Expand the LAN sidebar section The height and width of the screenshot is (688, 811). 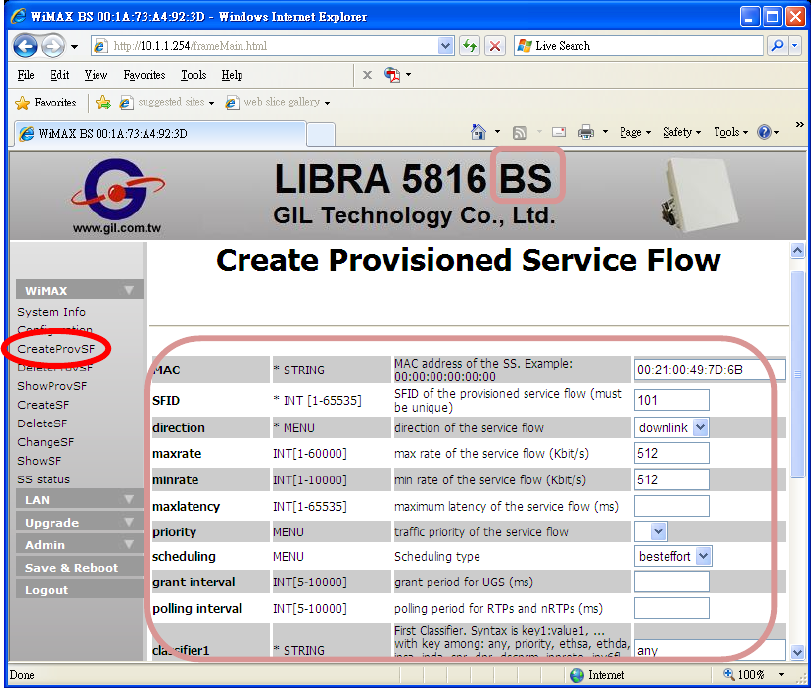pyautogui.click(x=80, y=500)
